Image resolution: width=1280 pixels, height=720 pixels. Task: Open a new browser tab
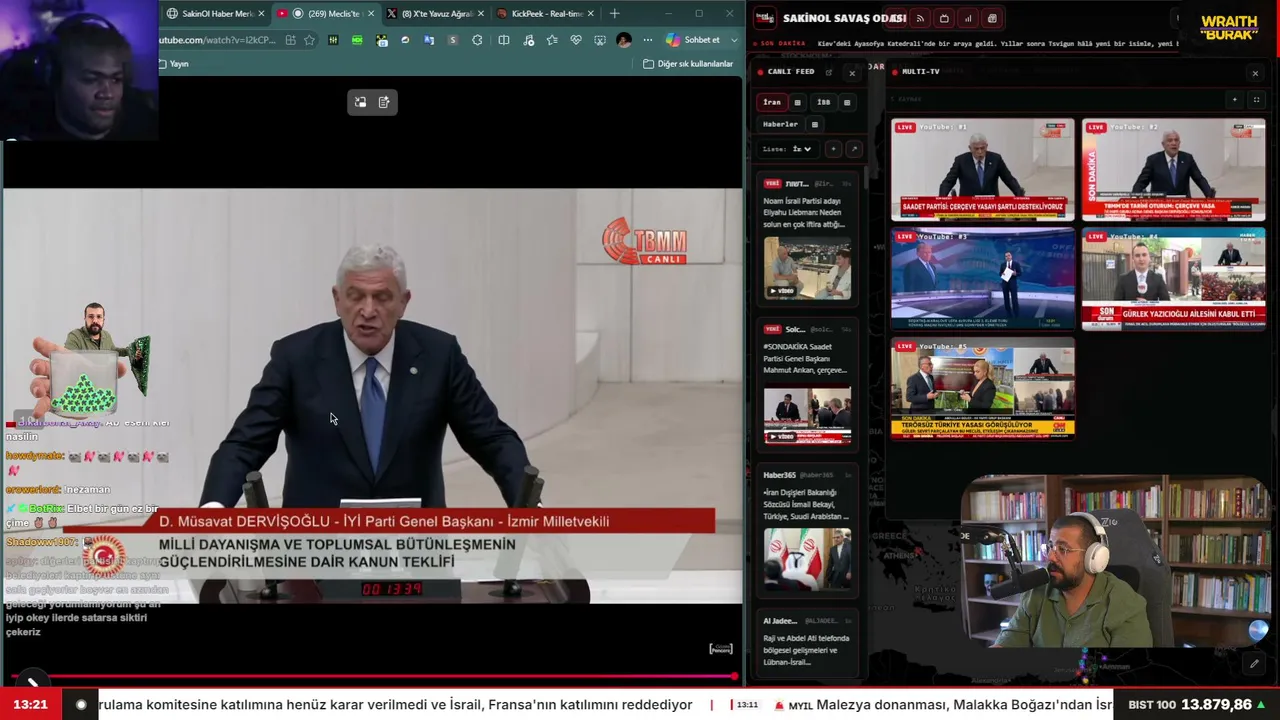(x=614, y=14)
